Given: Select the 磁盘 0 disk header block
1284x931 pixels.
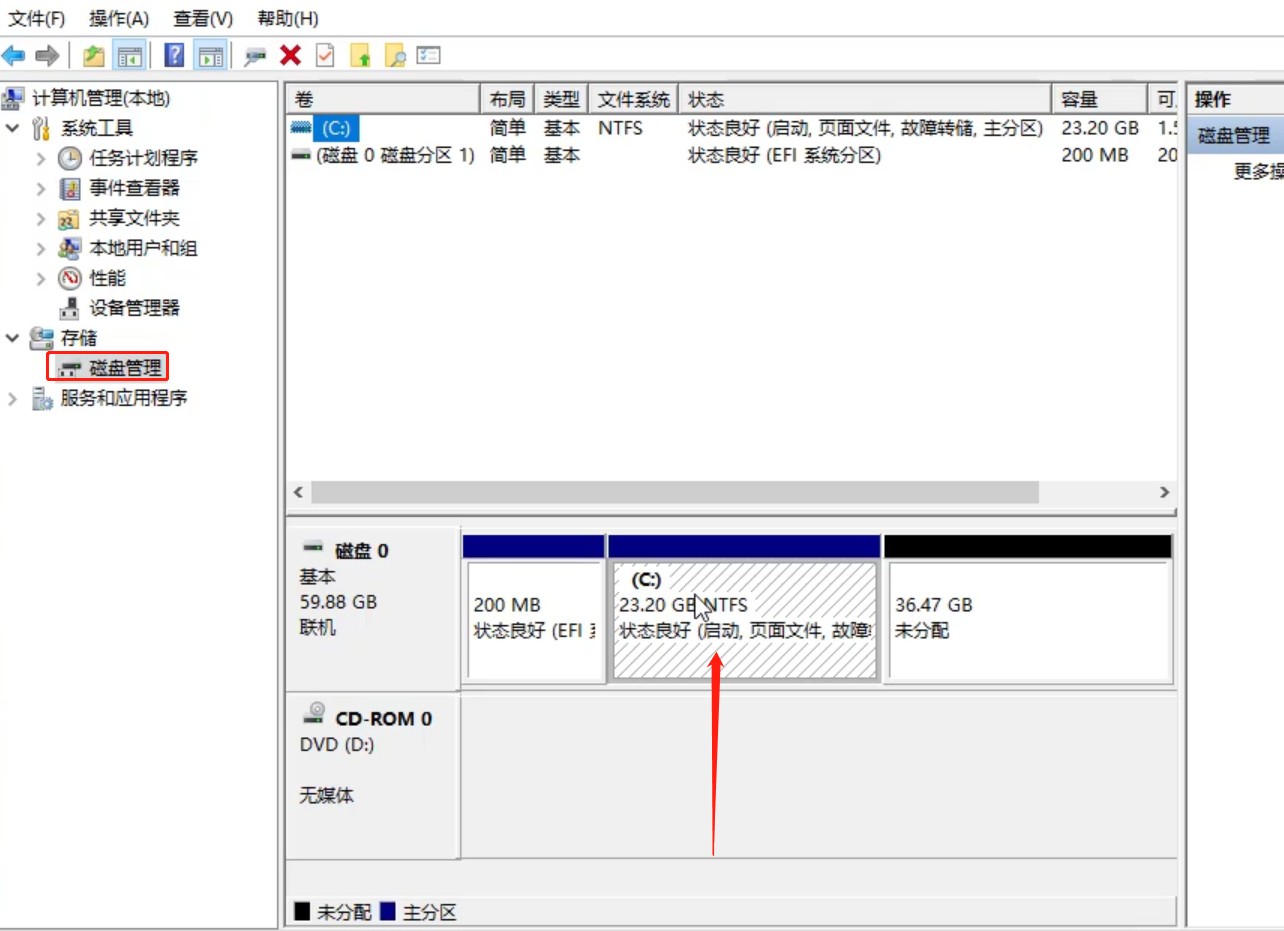Looking at the screenshot, I should (374, 607).
